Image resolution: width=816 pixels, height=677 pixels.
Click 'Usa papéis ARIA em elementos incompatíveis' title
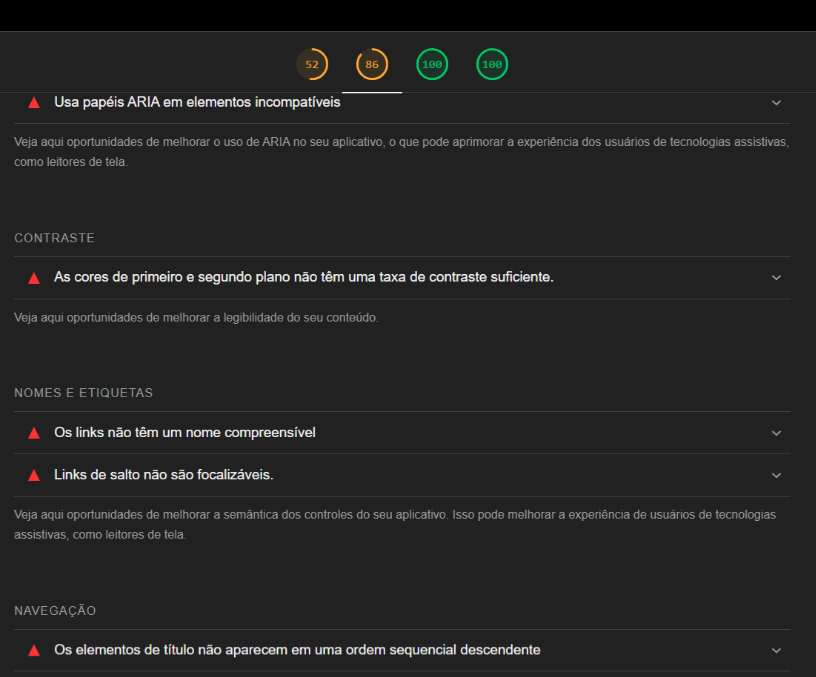197,102
